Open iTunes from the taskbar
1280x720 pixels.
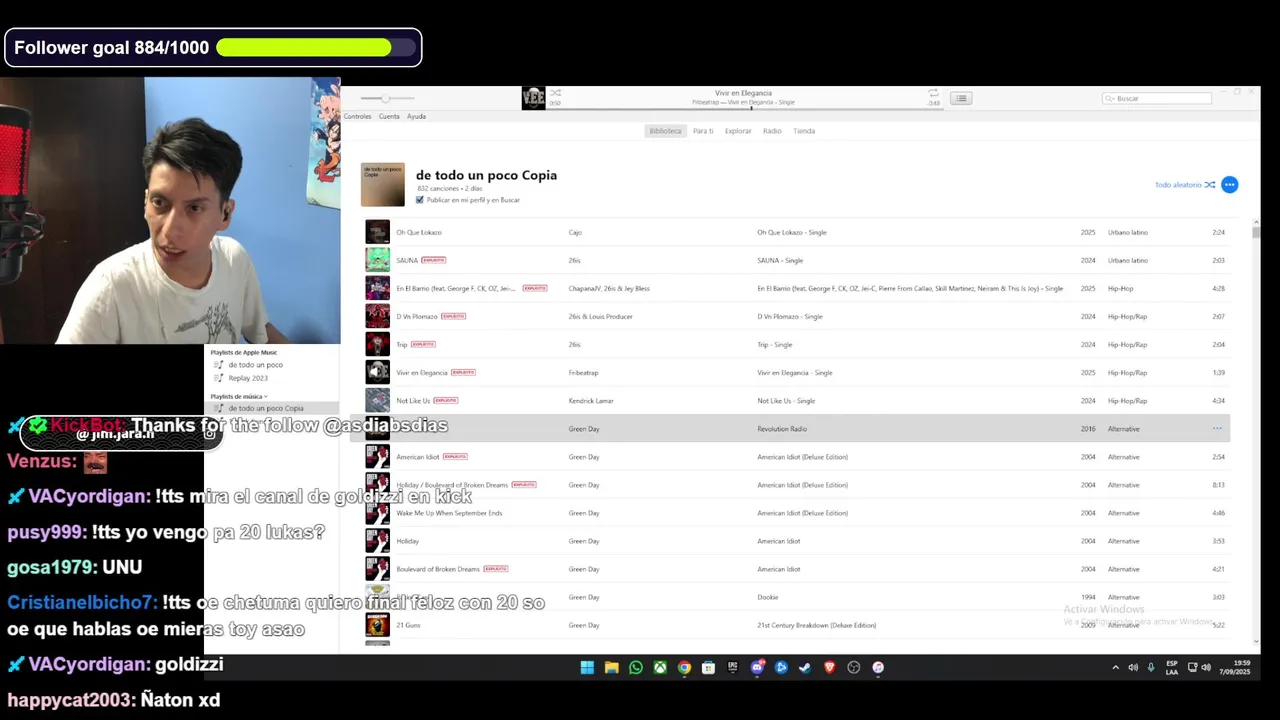click(878, 668)
